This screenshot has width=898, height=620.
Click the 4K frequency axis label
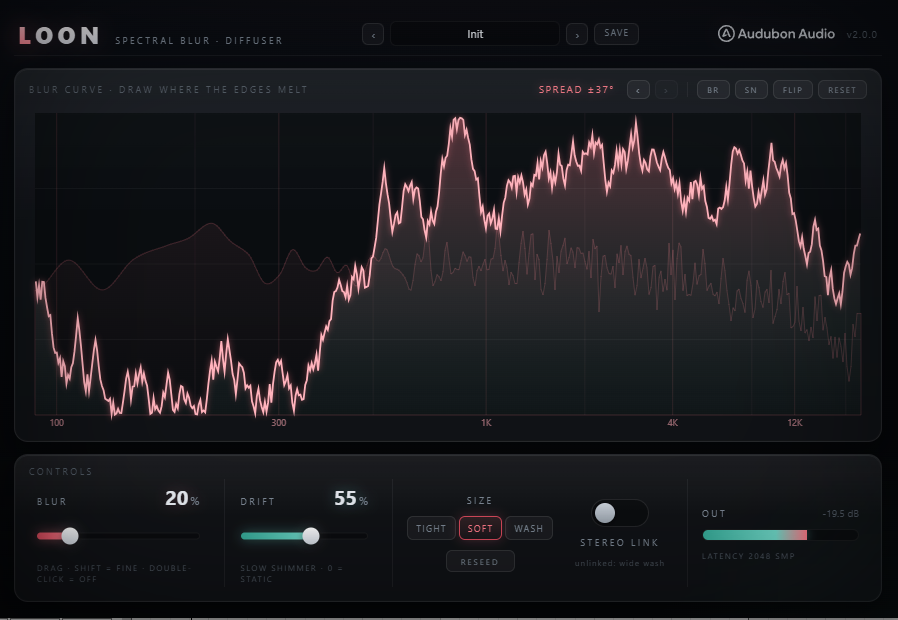[672, 423]
